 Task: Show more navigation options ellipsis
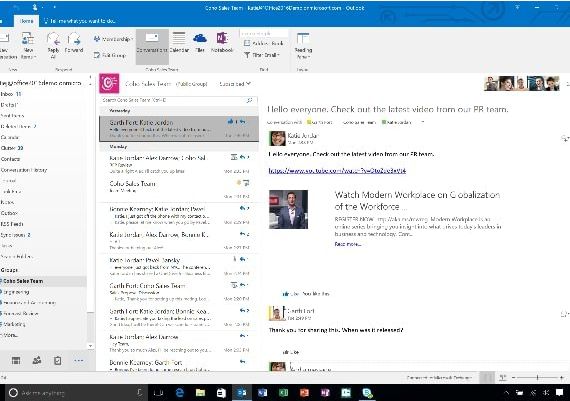coord(79,360)
